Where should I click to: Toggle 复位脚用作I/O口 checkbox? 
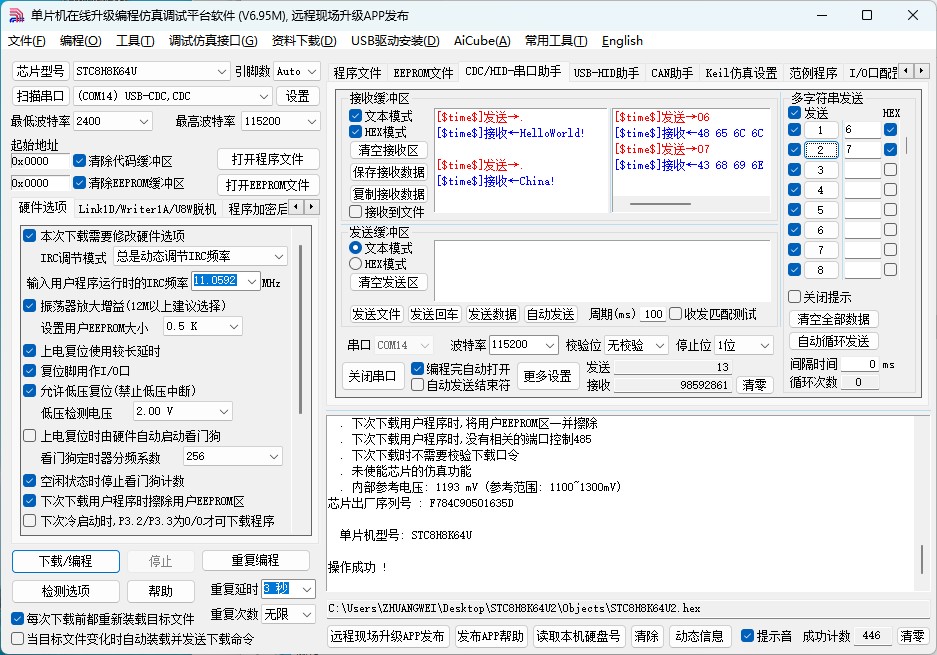point(29,371)
